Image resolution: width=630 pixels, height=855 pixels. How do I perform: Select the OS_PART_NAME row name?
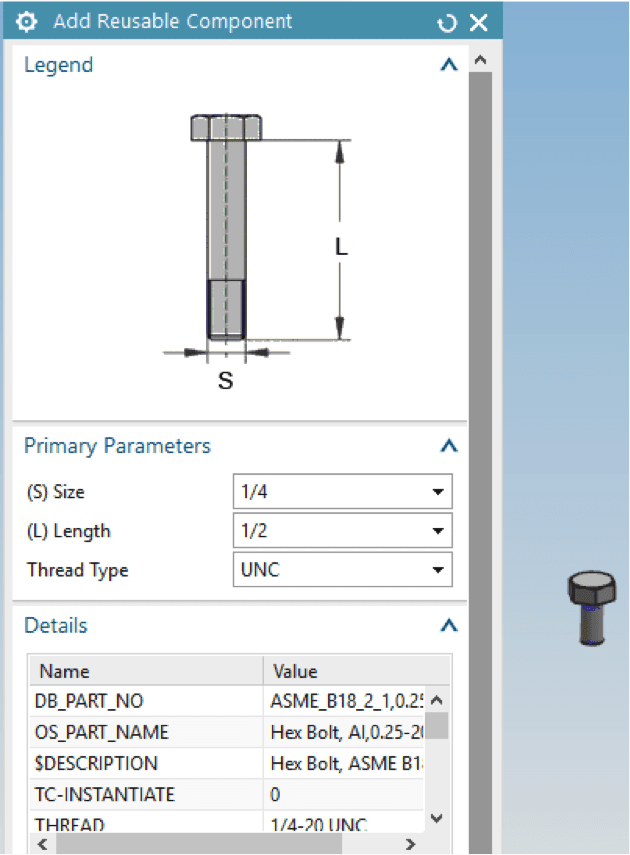(x=101, y=732)
